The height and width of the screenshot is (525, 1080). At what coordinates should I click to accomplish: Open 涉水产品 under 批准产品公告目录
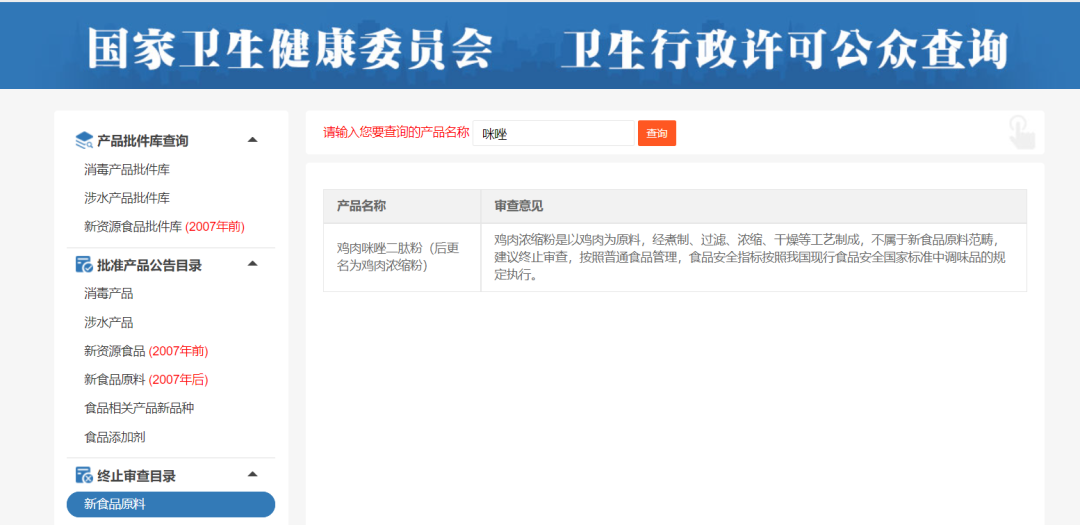(109, 322)
